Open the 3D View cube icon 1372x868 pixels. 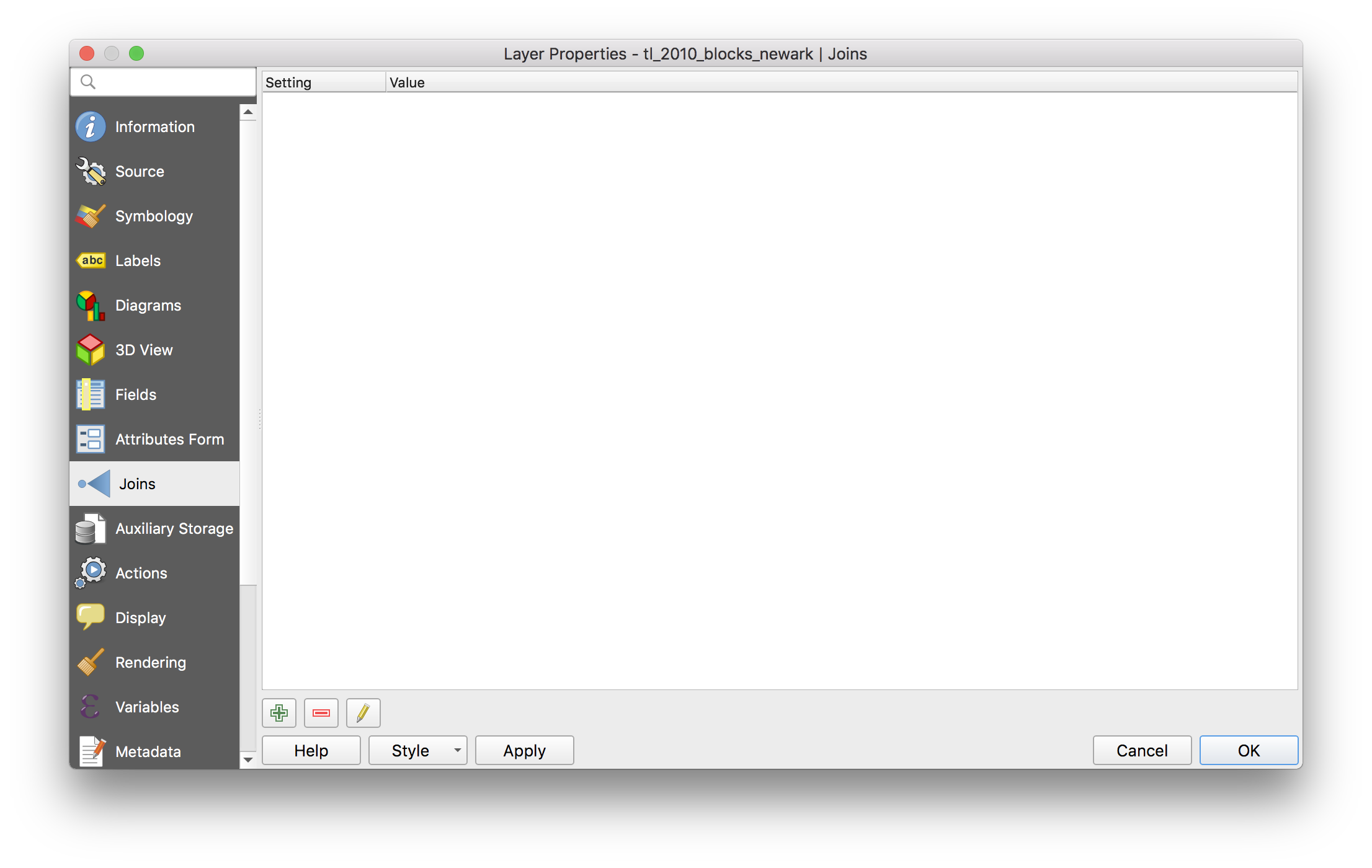point(91,350)
